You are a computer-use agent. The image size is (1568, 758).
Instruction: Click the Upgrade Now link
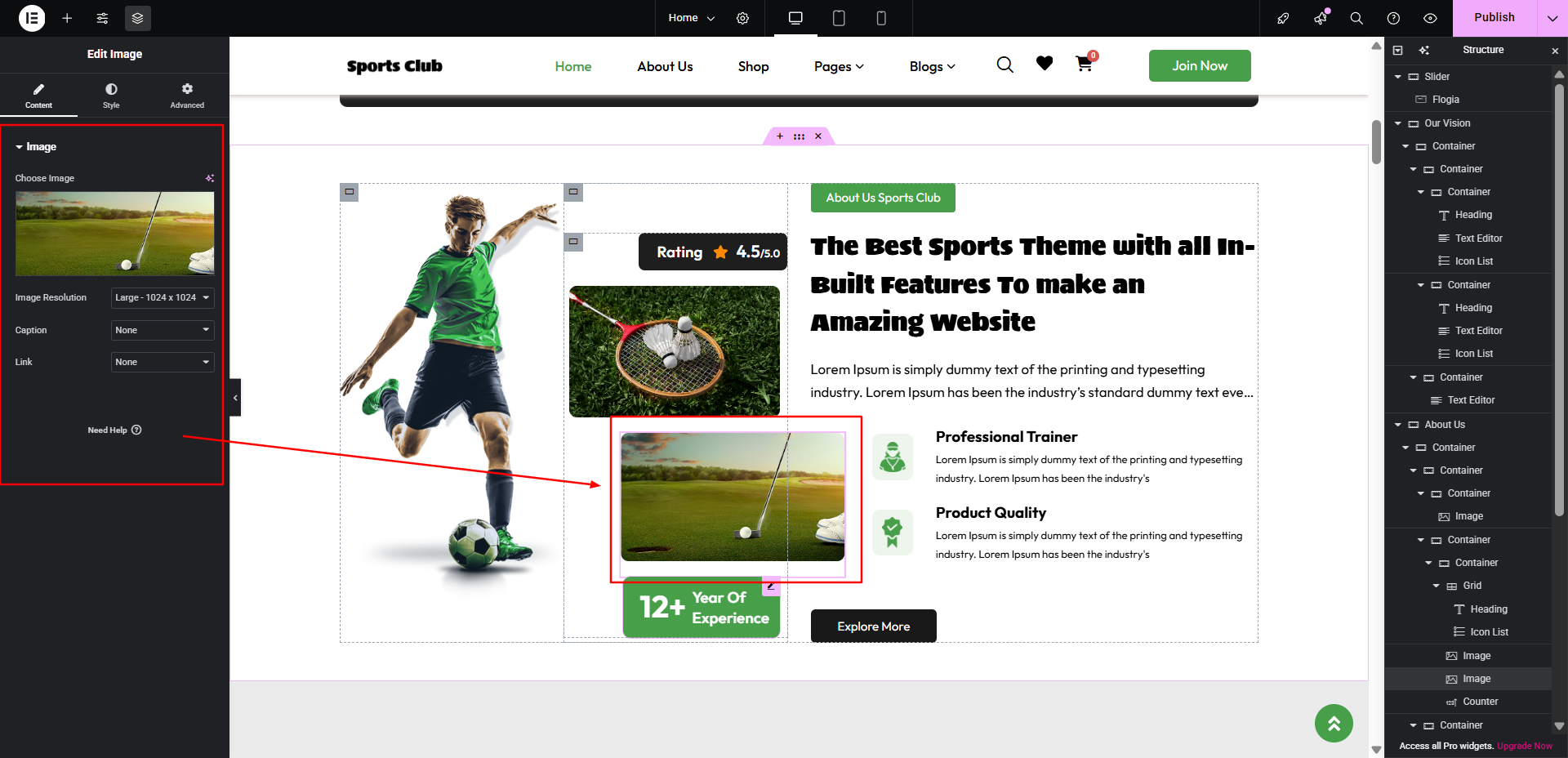pos(1525,746)
